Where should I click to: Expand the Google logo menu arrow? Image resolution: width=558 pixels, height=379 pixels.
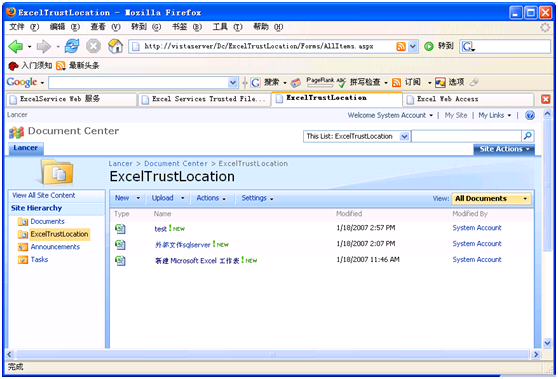pyautogui.click(x=42, y=83)
